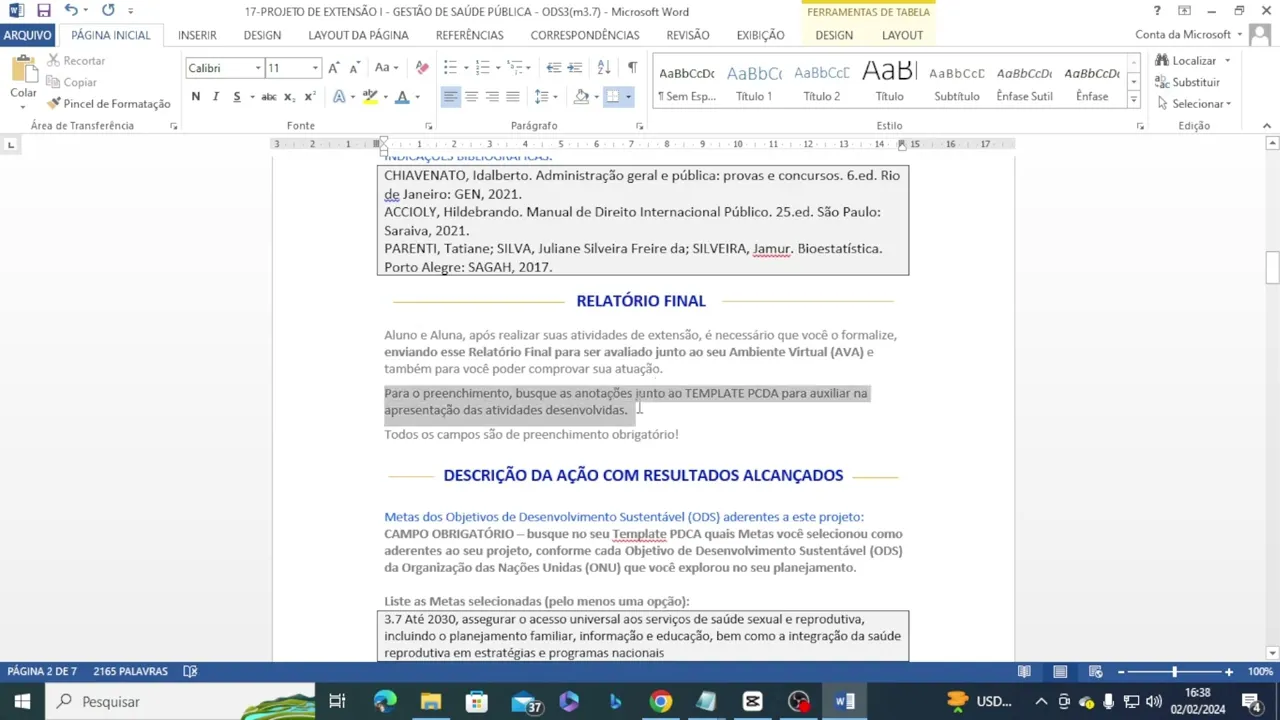Click the Colar paste icon
Viewport: 1280px width, 720px height.
pos(23,68)
